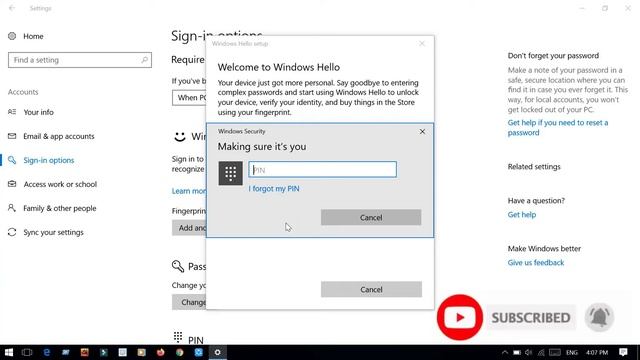This screenshot has height=360, width=640.
Task: Open Task View from taskbar
Action: [x=27, y=352]
